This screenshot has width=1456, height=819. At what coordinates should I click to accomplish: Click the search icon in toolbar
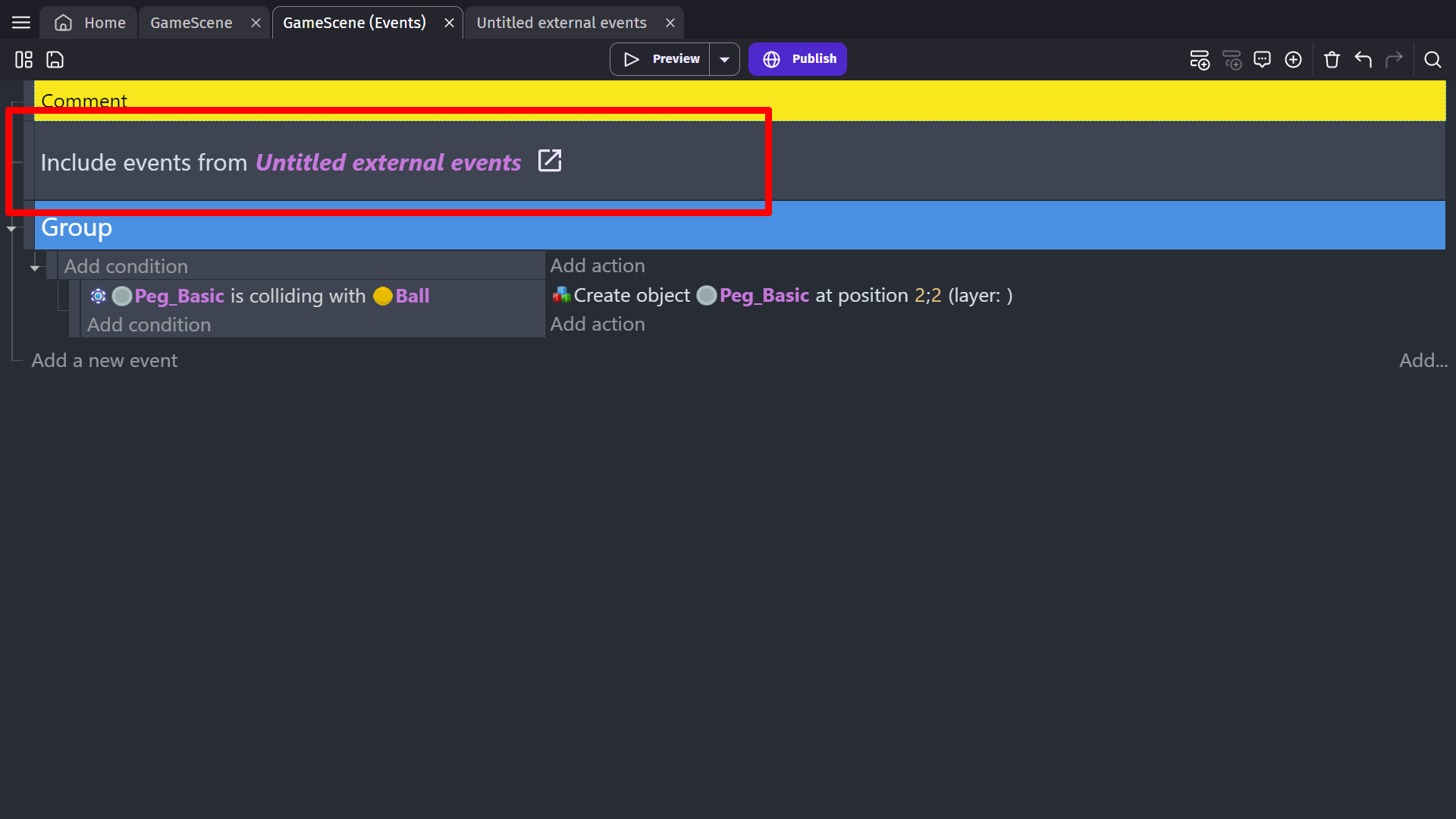point(1432,59)
